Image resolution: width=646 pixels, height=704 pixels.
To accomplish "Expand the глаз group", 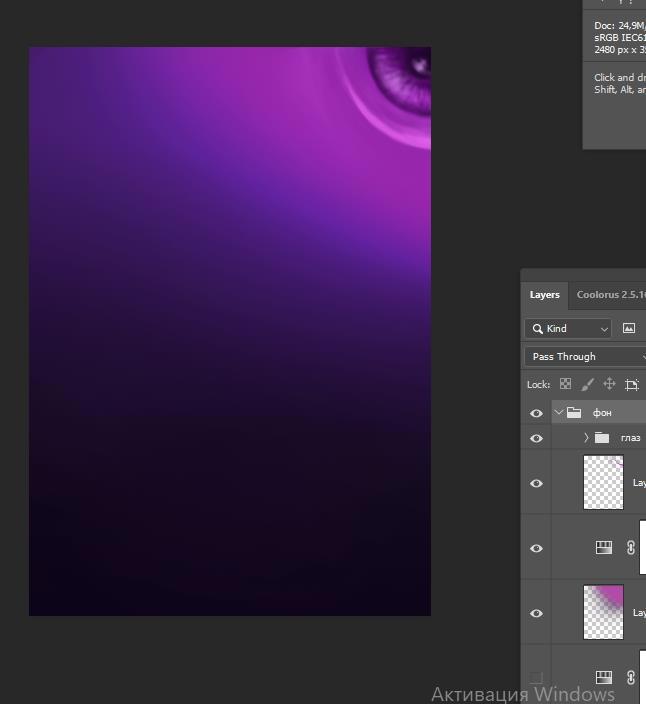I will pos(586,438).
